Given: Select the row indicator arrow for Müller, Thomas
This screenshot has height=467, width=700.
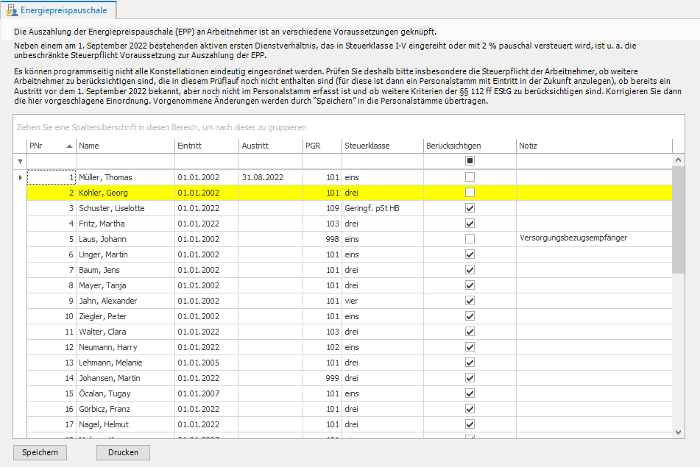Looking at the screenshot, I should [x=20, y=178].
